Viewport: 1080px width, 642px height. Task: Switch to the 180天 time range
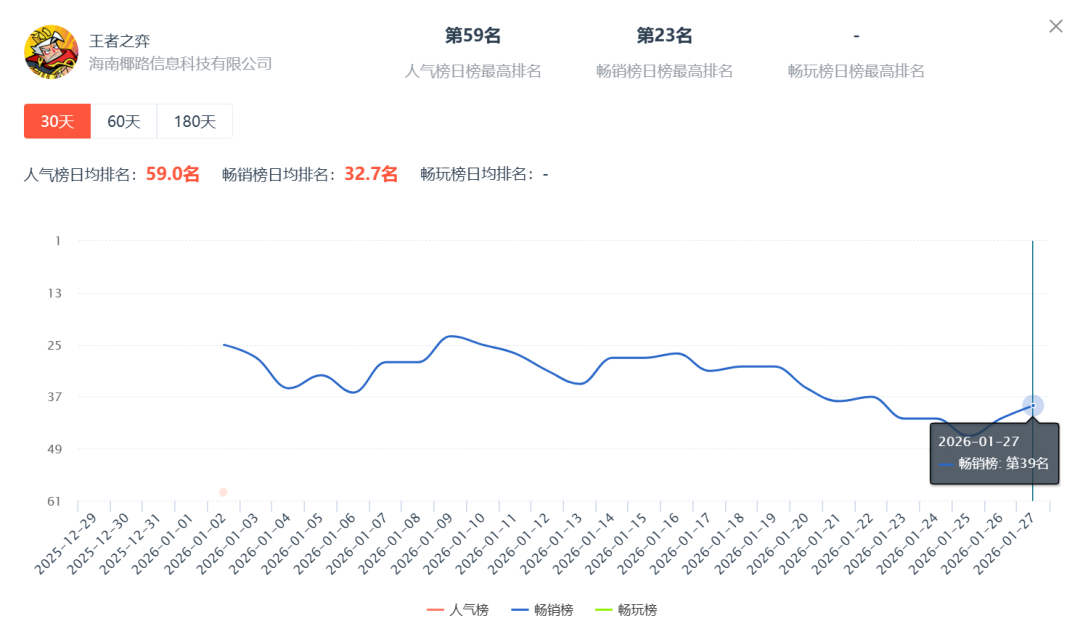pyautogui.click(x=194, y=121)
